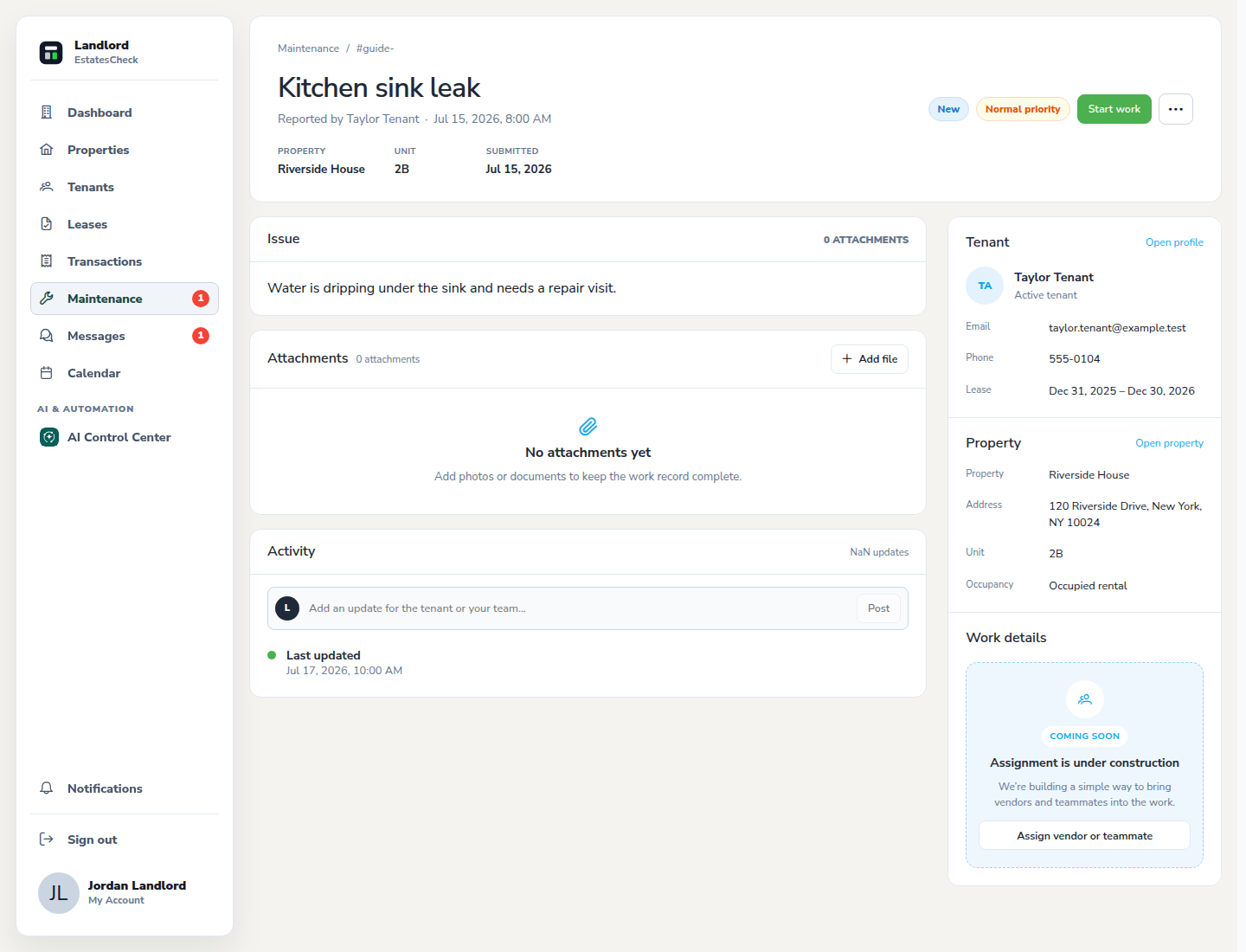Click the #guide- breadcrumb text
Viewport: 1246px width, 952px height.
tap(375, 48)
